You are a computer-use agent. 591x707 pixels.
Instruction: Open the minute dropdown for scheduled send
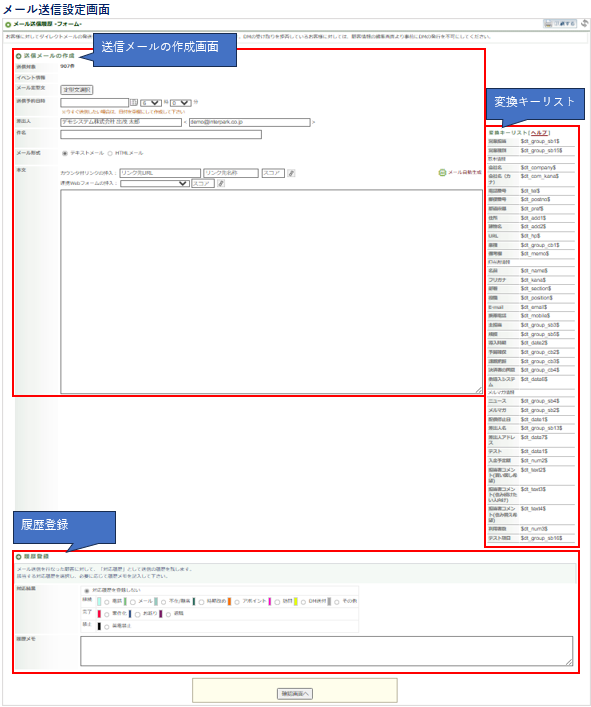tap(181, 103)
